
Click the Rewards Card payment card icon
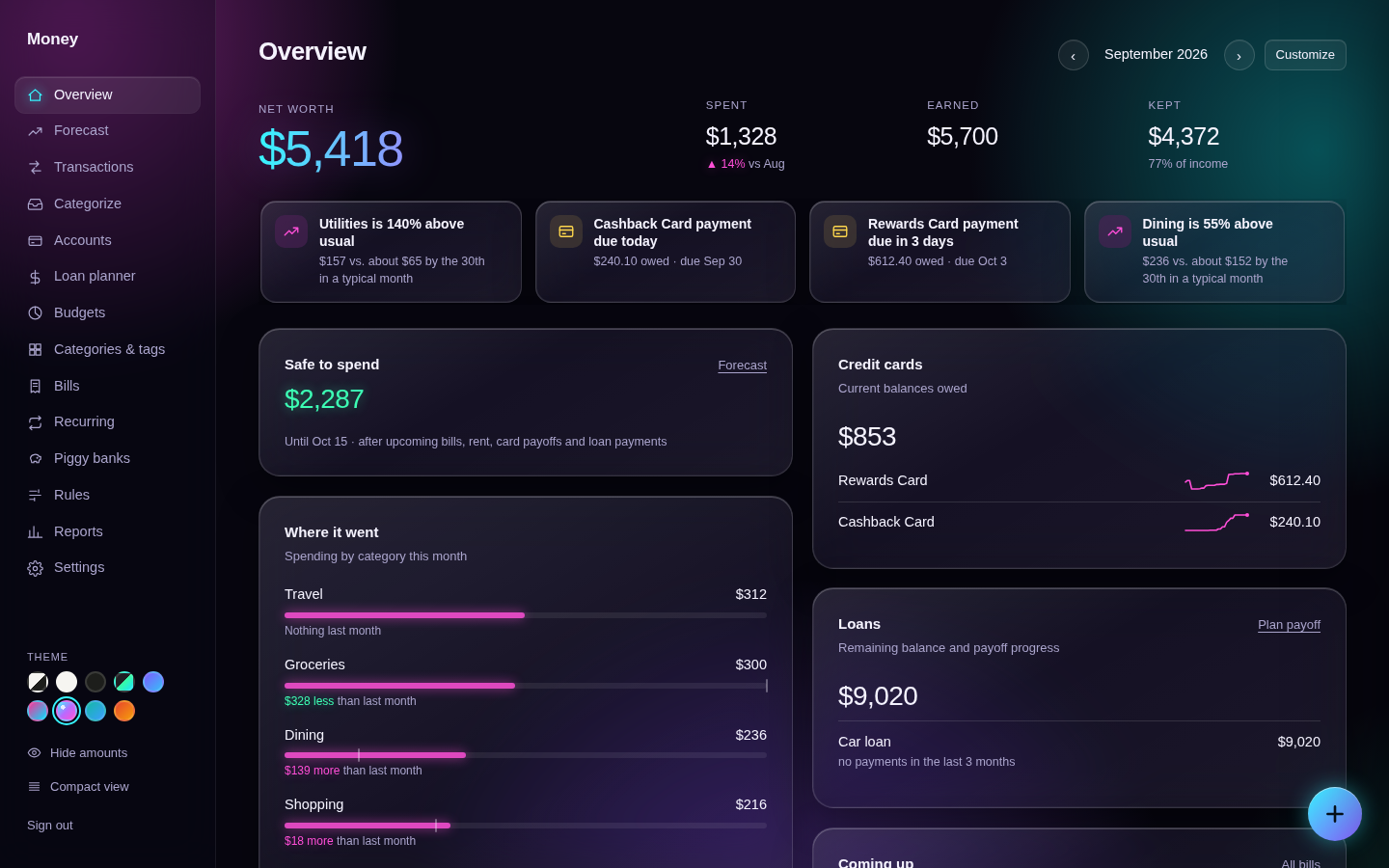(840, 231)
